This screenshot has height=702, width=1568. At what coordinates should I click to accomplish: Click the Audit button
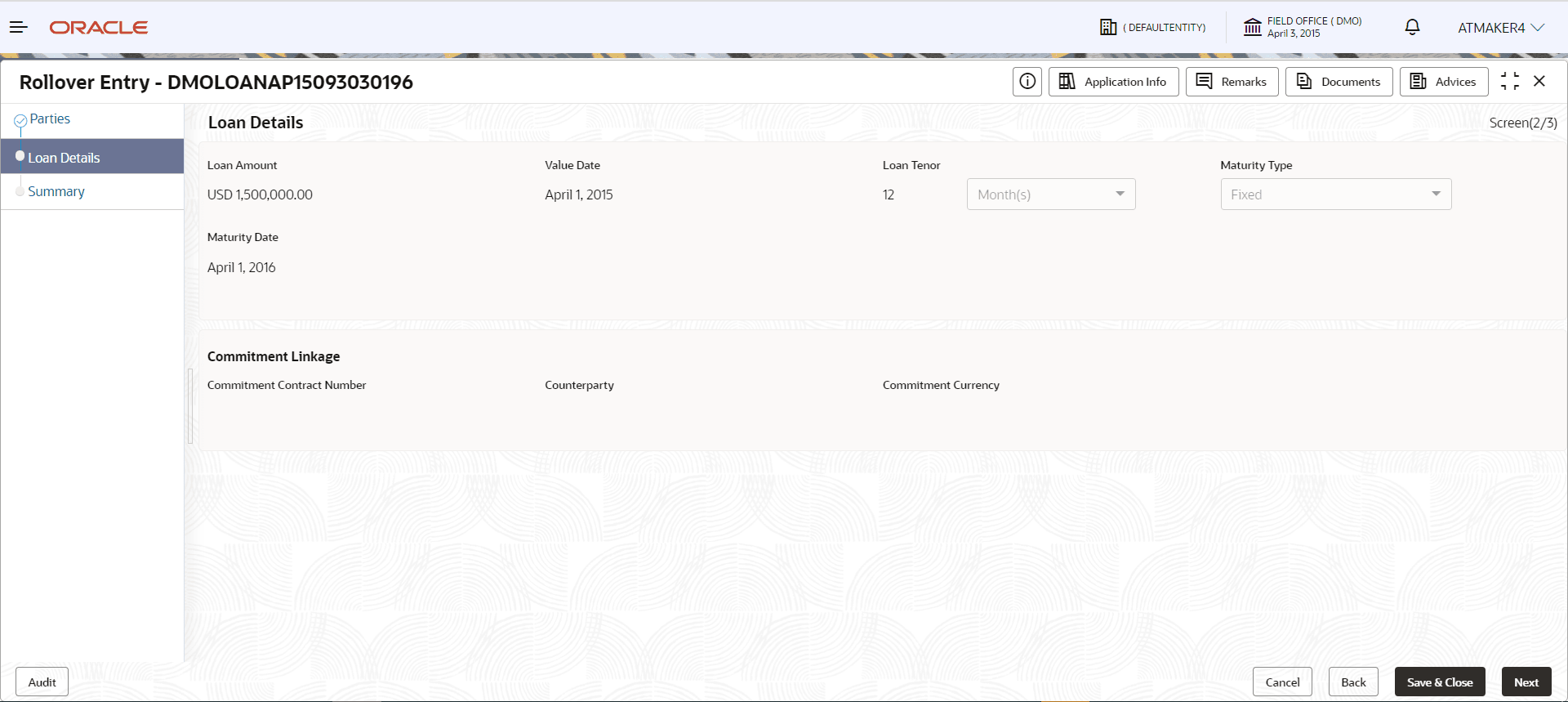point(42,682)
